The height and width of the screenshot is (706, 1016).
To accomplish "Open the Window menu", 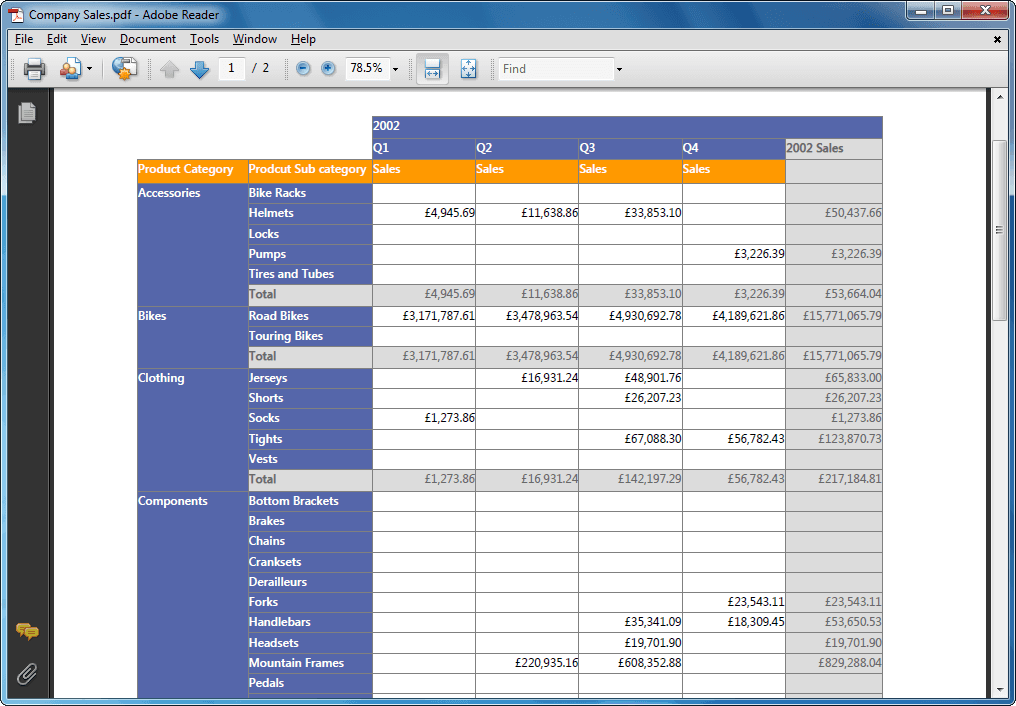I will click(255, 39).
